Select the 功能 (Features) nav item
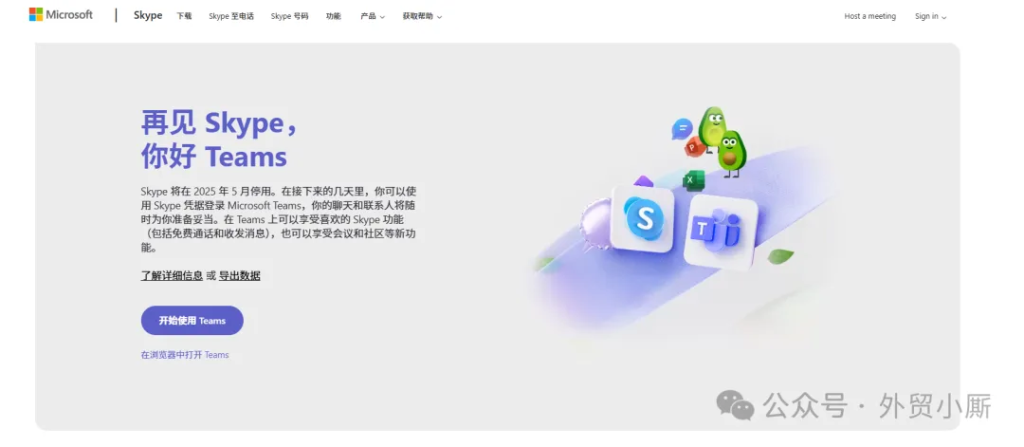Viewport: 1024px width, 447px height. click(x=333, y=16)
